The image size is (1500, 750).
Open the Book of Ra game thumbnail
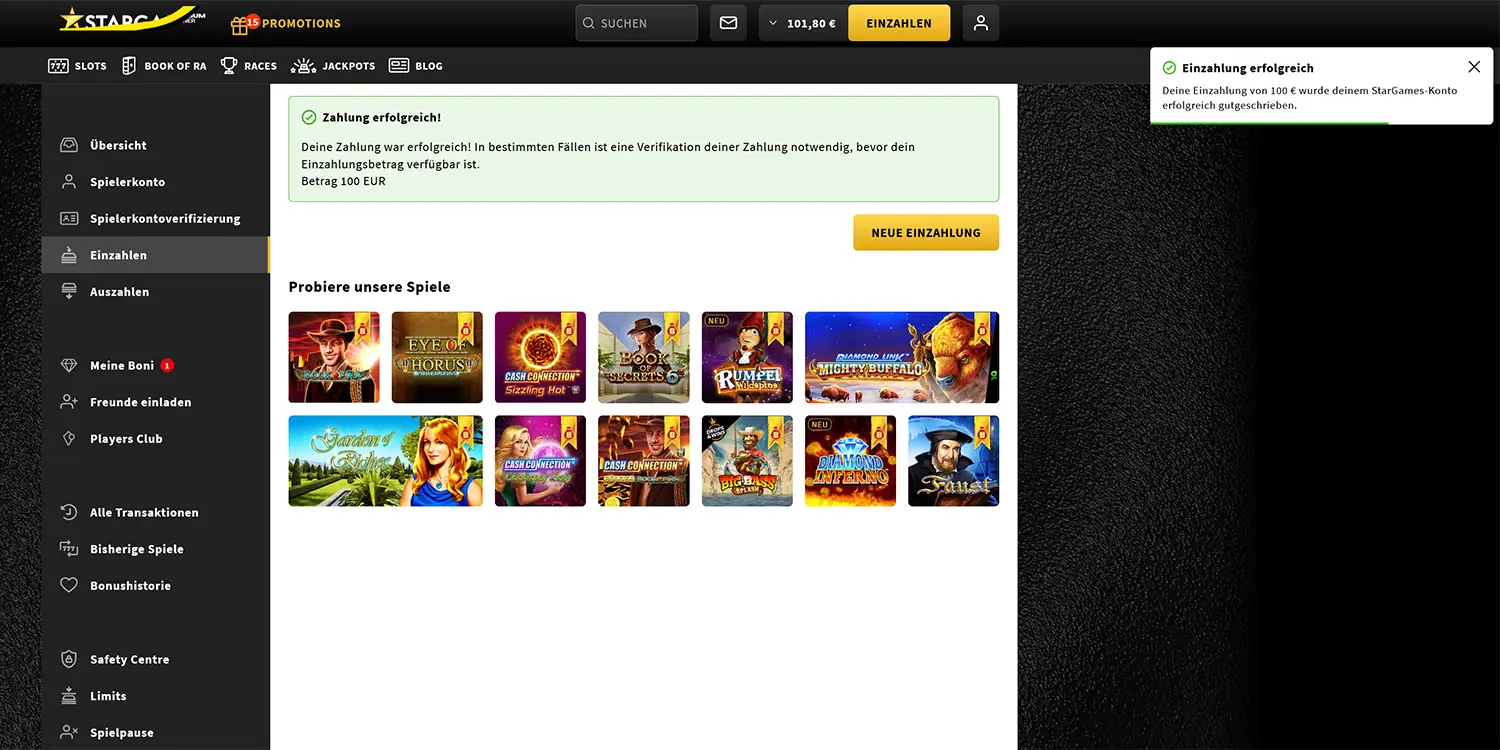pos(334,357)
